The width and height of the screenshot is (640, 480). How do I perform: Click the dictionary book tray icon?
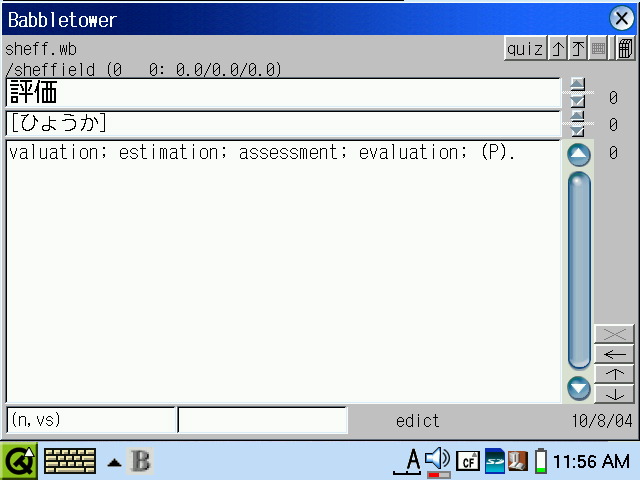[x=518, y=462]
